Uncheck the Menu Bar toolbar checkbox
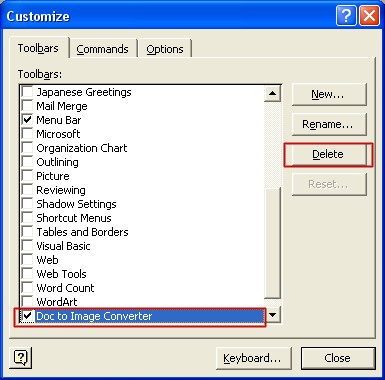This screenshot has height=380, width=385. coord(27,120)
